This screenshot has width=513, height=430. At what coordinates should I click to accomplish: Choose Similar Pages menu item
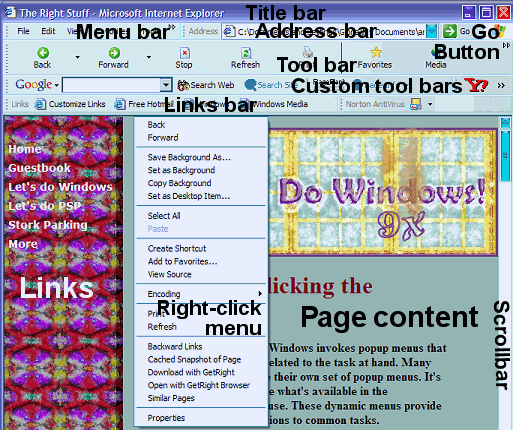201,398
